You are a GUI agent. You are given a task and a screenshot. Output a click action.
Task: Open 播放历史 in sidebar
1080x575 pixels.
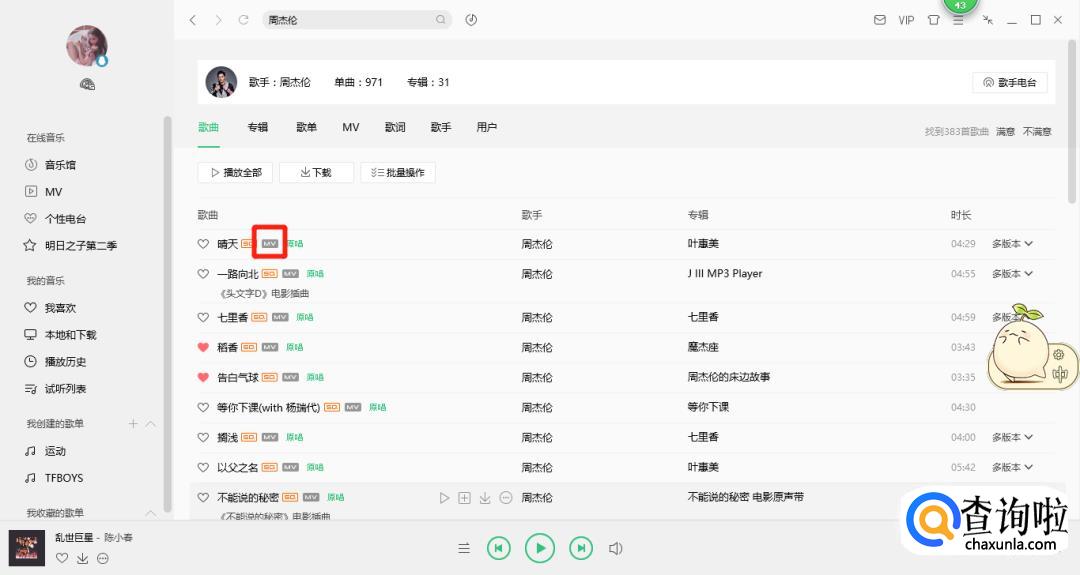point(65,361)
